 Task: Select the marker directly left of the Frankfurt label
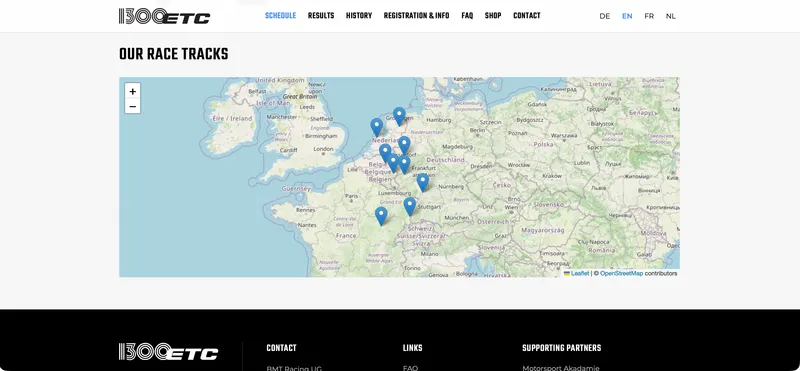pyautogui.click(x=404, y=165)
